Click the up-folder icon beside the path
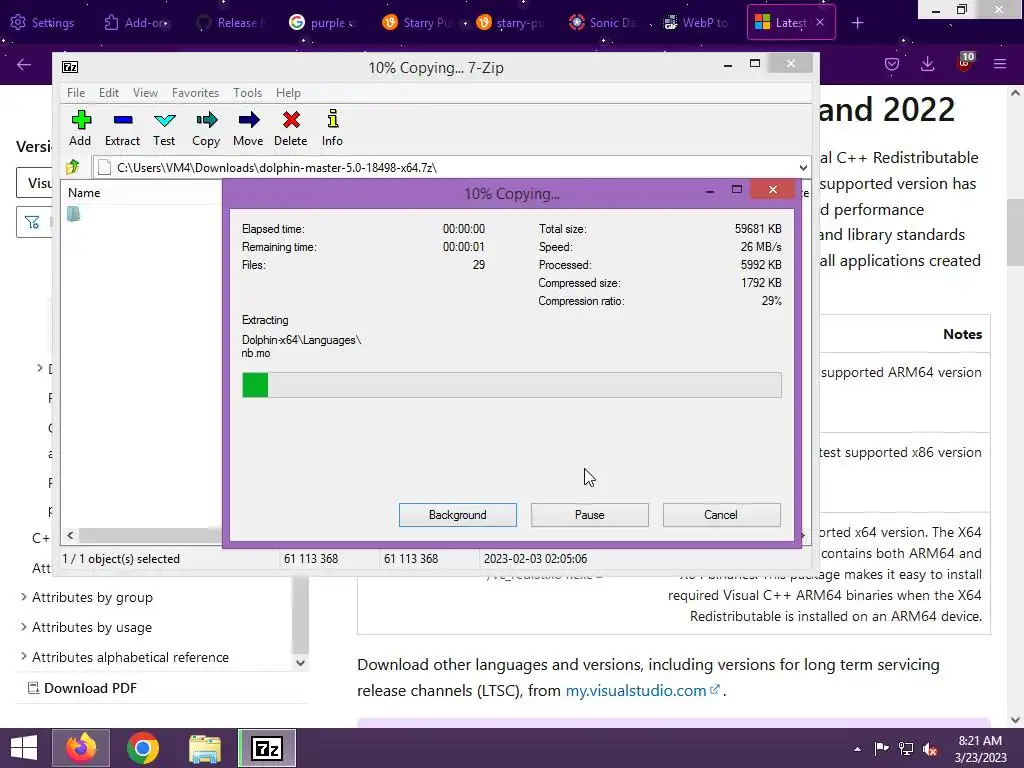This screenshot has width=1024, height=768. coord(72,168)
